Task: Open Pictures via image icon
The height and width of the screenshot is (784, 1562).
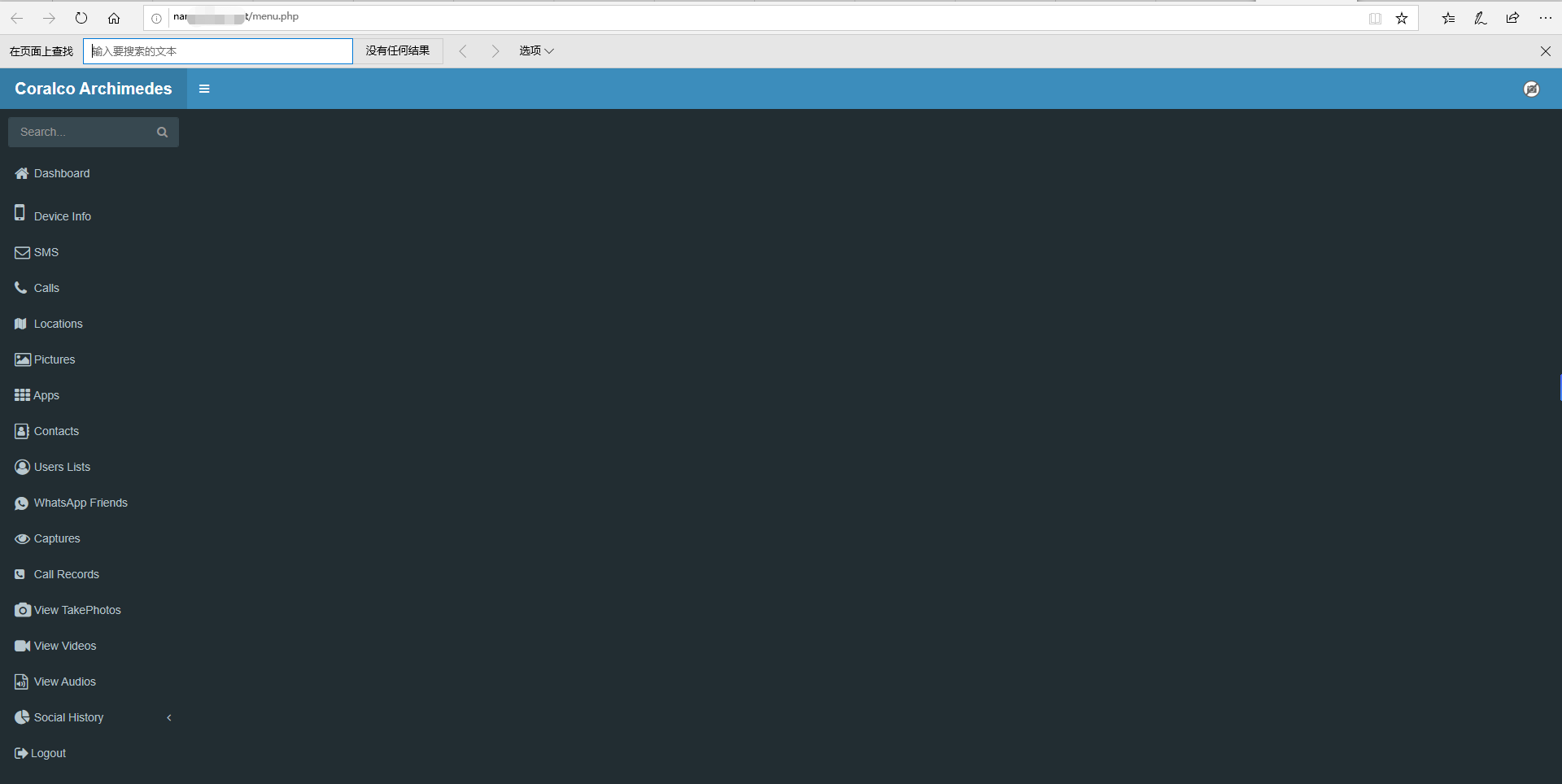Action: (x=23, y=359)
